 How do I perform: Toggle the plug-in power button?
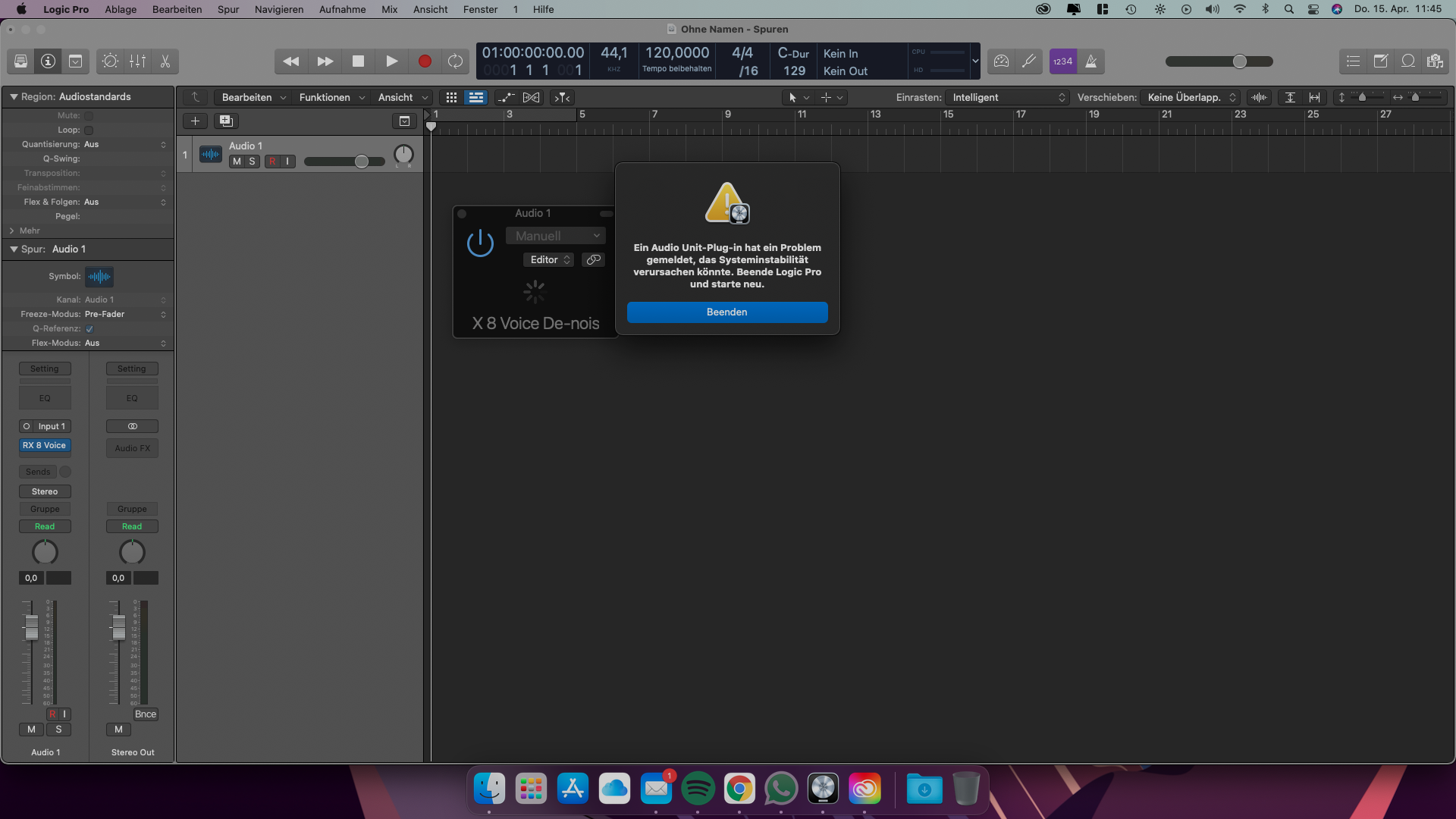coord(480,243)
